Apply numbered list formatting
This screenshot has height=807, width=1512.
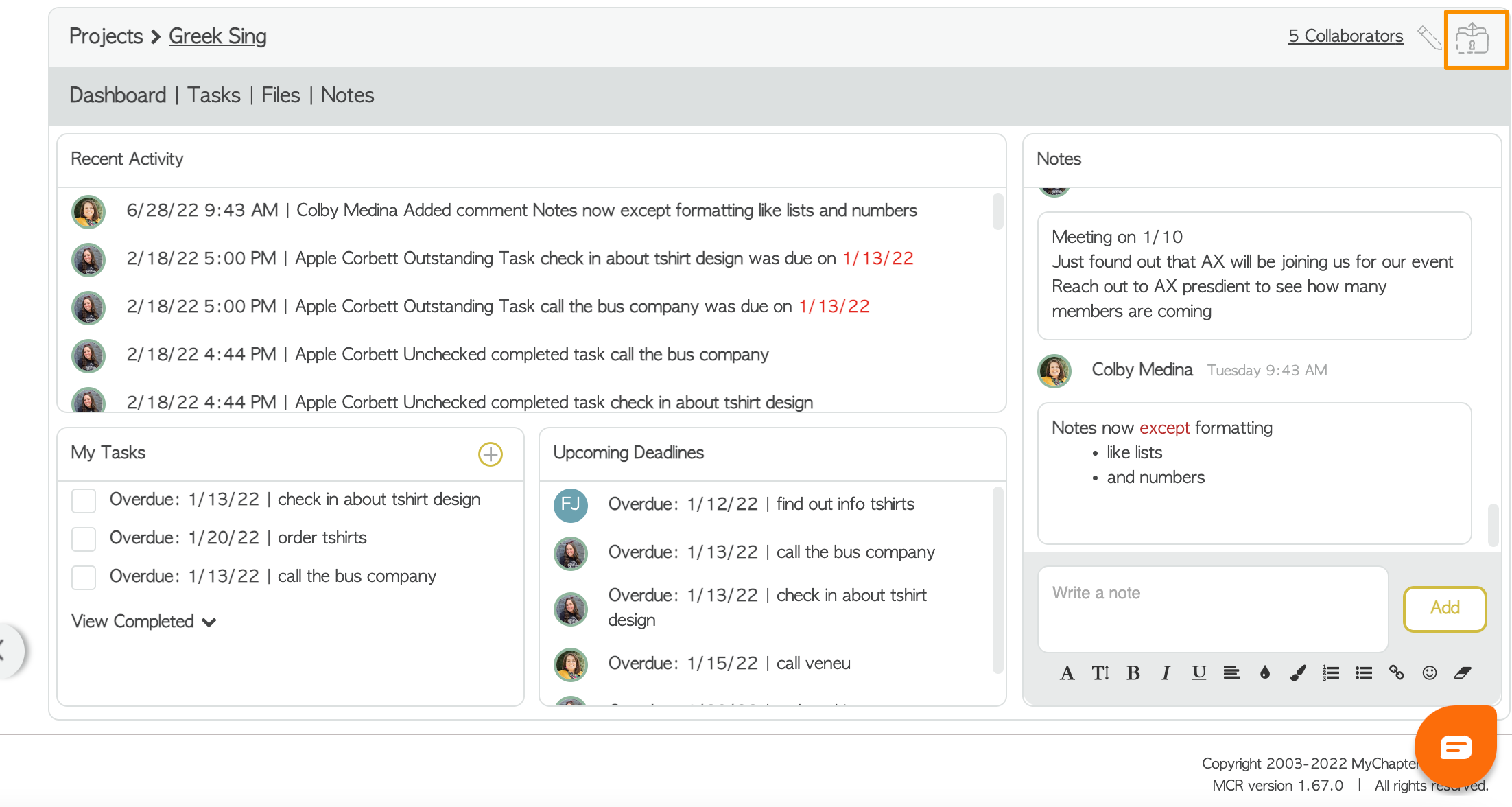tap(1330, 673)
